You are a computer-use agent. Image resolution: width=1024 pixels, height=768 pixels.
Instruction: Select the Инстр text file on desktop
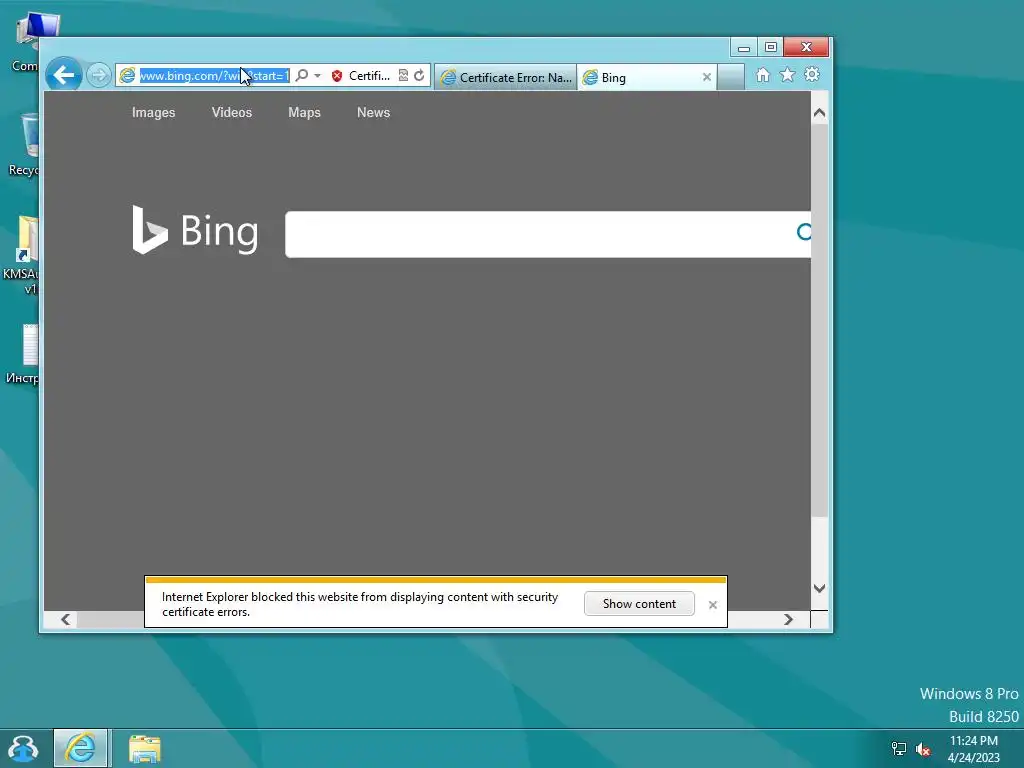tap(23, 353)
